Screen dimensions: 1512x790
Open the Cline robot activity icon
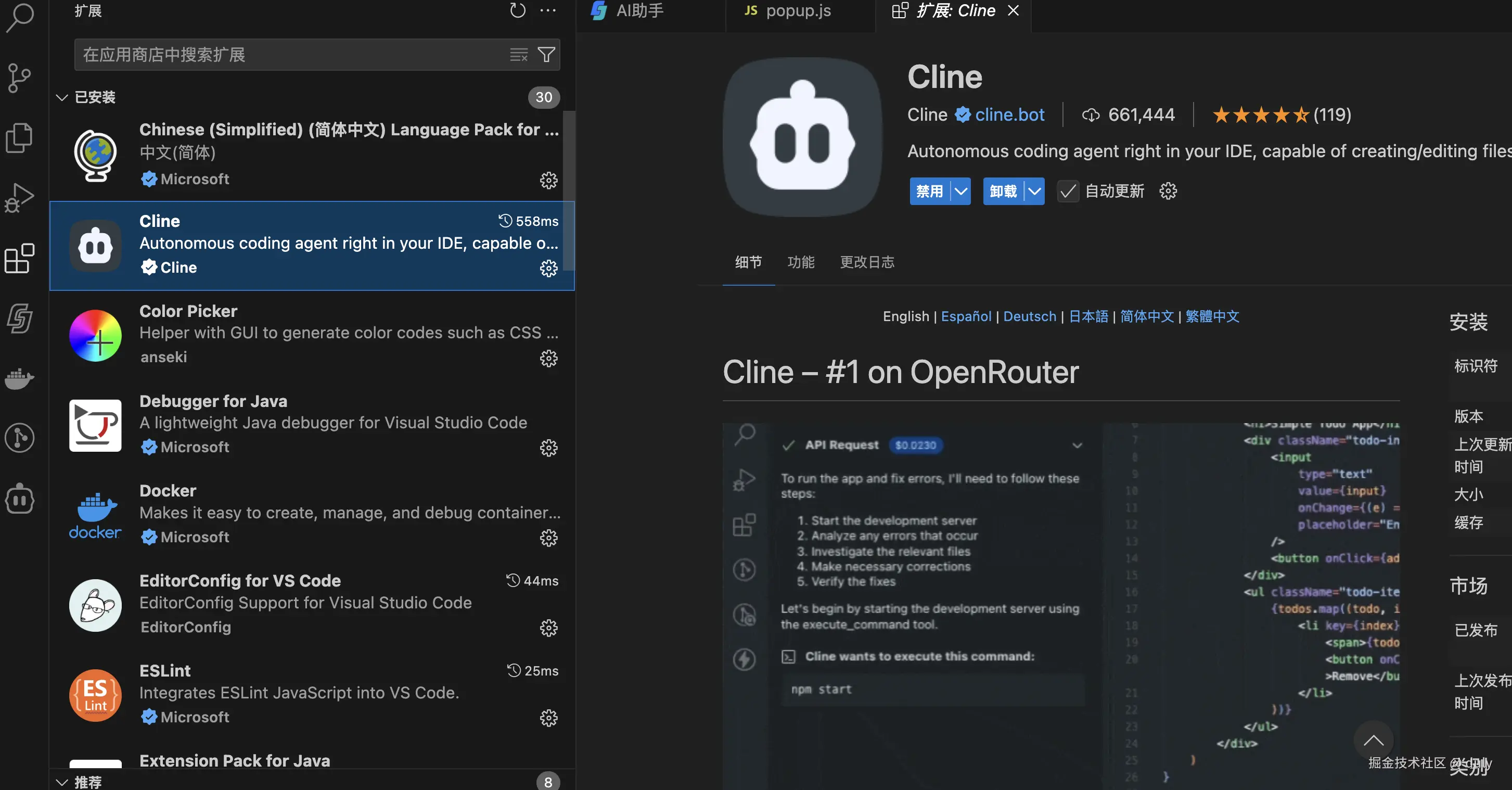click(19, 500)
